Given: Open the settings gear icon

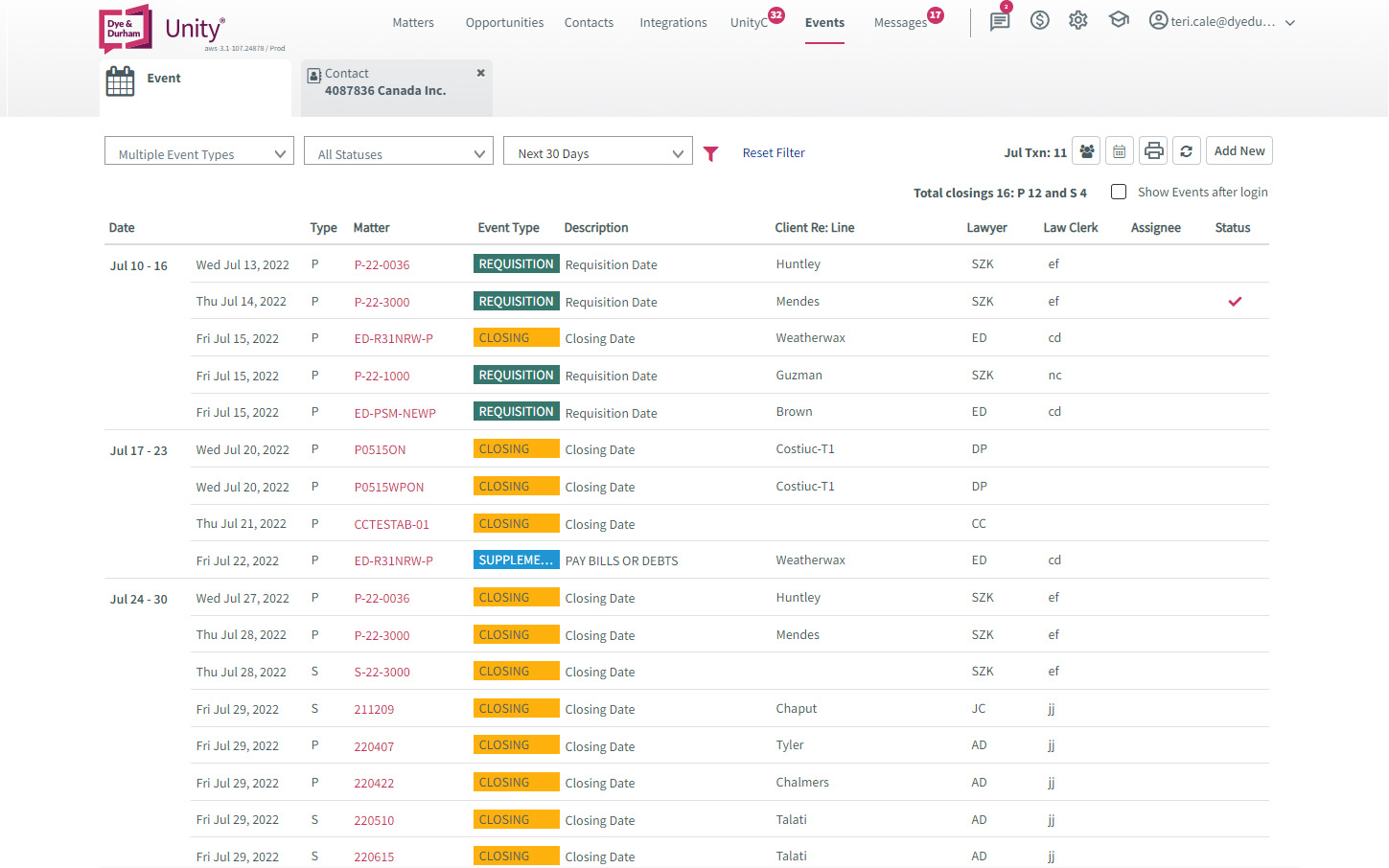Looking at the screenshot, I should pyautogui.click(x=1078, y=20).
